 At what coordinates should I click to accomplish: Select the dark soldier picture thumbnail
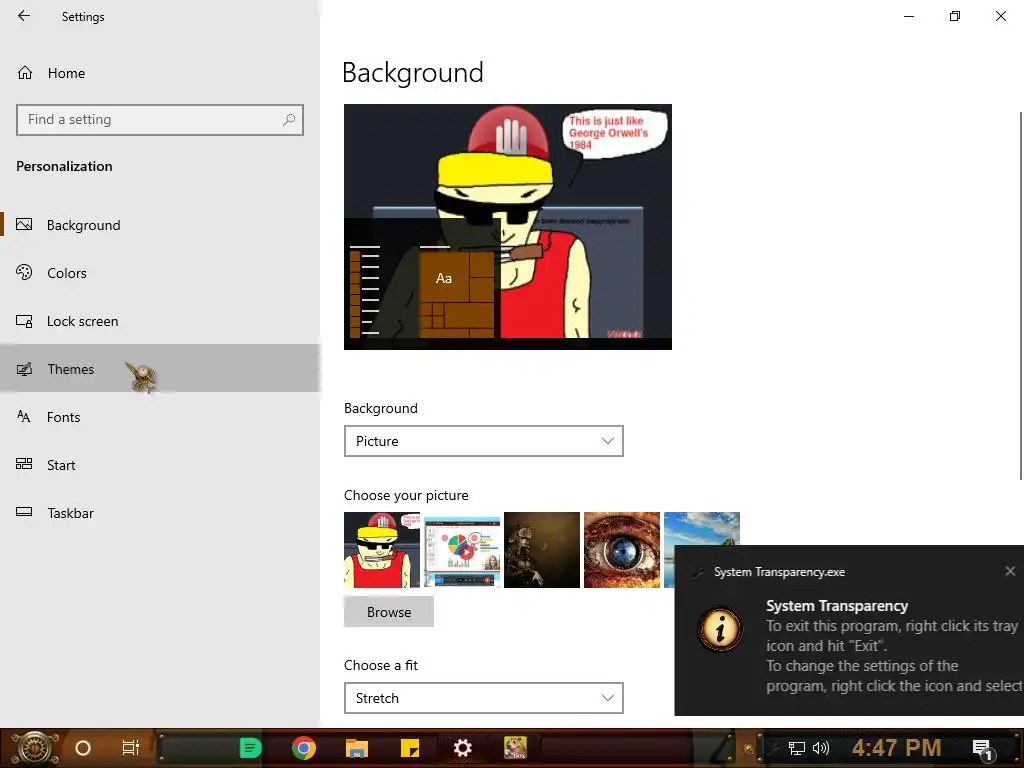point(542,550)
